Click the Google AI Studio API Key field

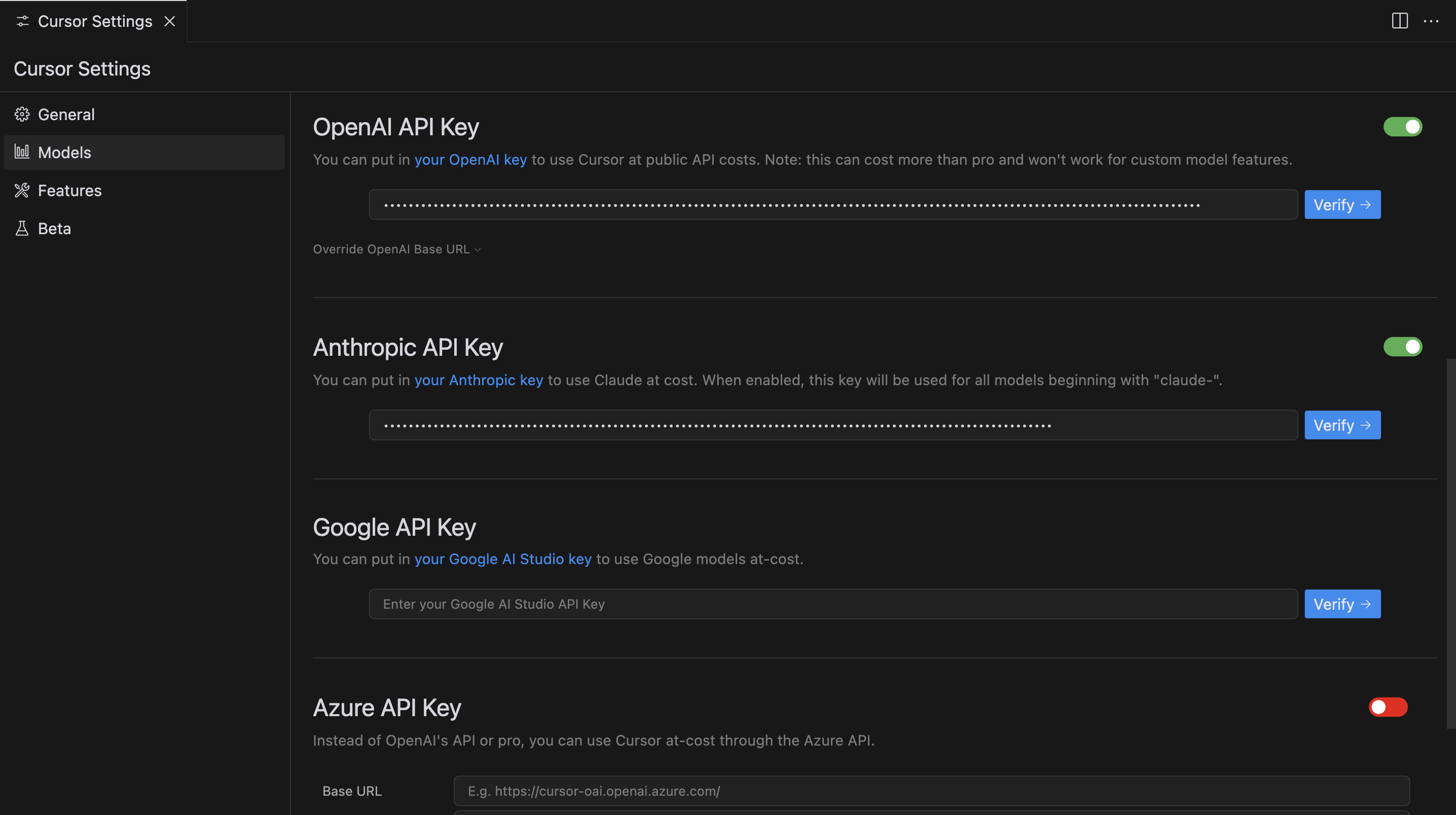coord(791,604)
